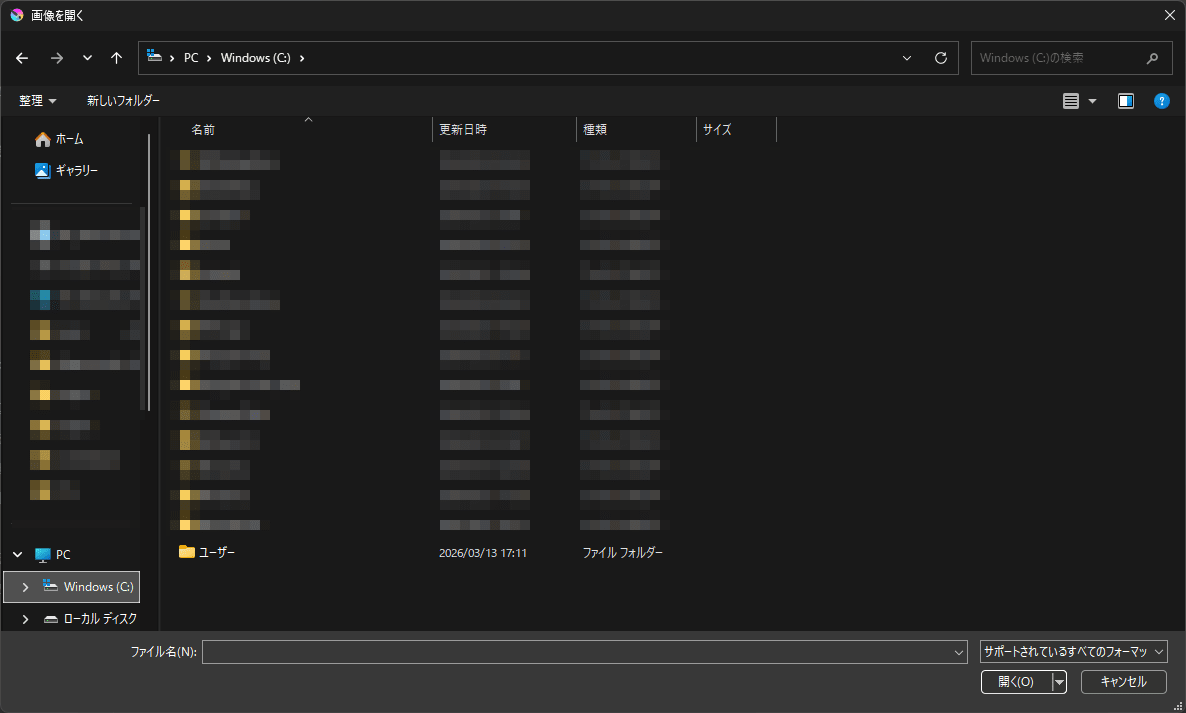Toggle the preview pane
1186x713 pixels.
(1126, 100)
